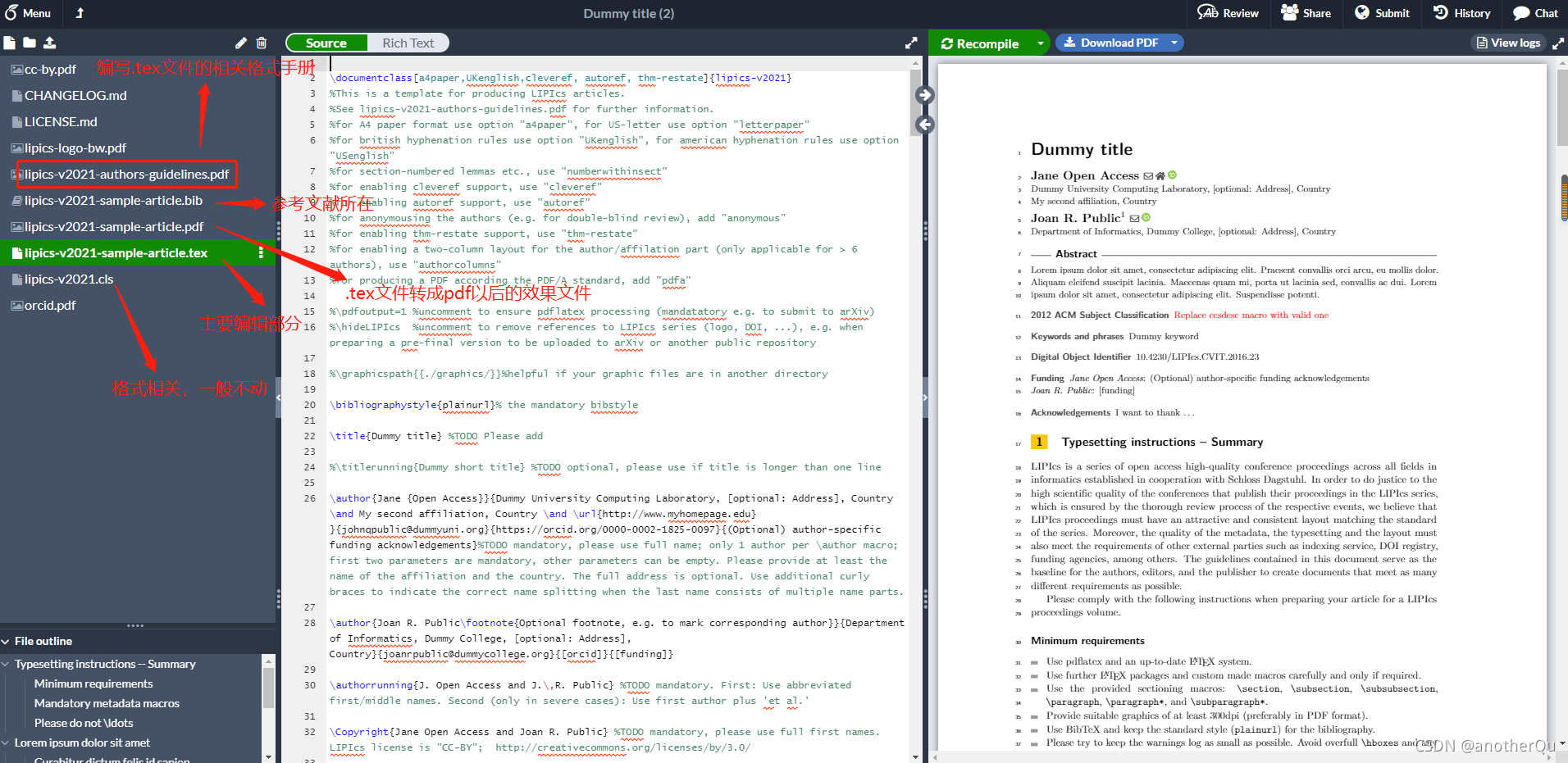Switch editor to Rich Text mode
This screenshot has height=763, width=1568.
[408, 43]
